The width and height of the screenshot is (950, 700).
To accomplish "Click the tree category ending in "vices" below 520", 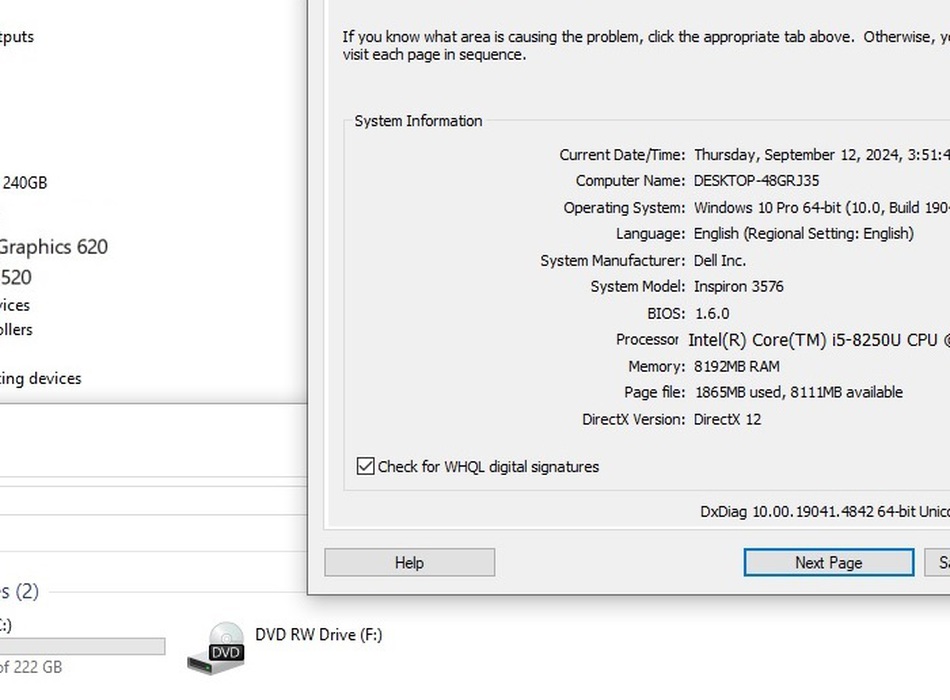I will pyautogui.click(x=15, y=306).
